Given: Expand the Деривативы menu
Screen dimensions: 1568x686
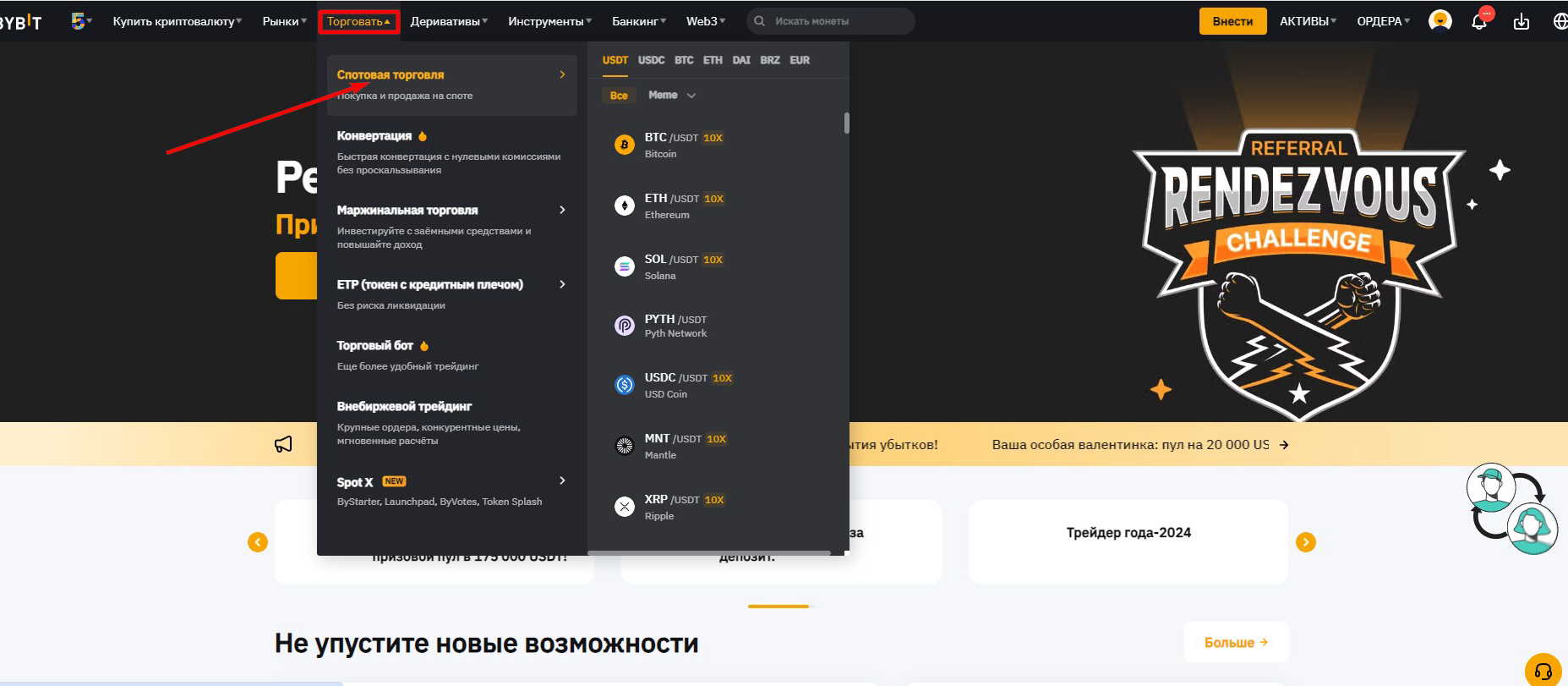Looking at the screenshot, I should [x=449, y=21].
